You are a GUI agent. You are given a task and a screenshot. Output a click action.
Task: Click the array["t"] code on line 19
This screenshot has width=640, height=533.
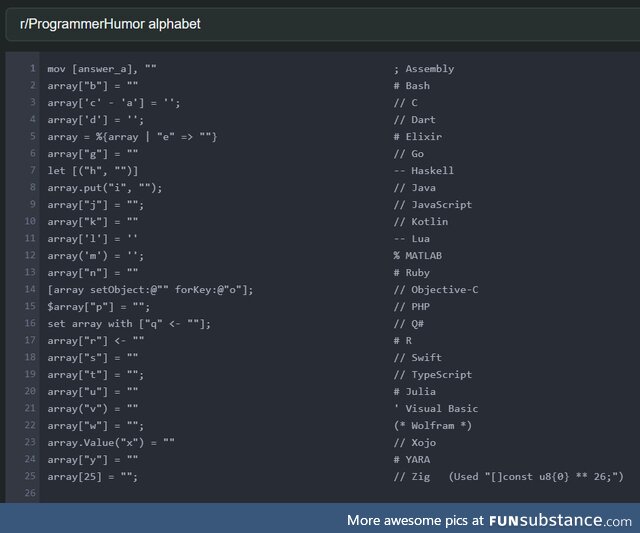tap(96, 375)
